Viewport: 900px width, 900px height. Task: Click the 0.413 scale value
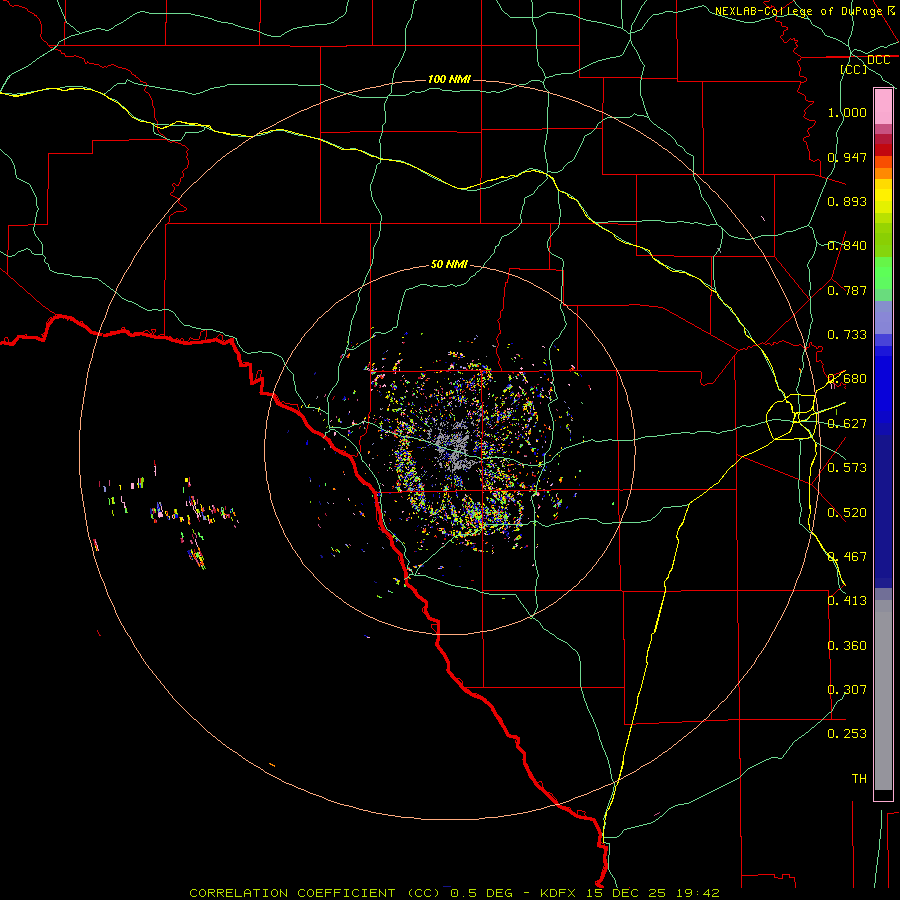pyautogui.click(x=847, y=601)
